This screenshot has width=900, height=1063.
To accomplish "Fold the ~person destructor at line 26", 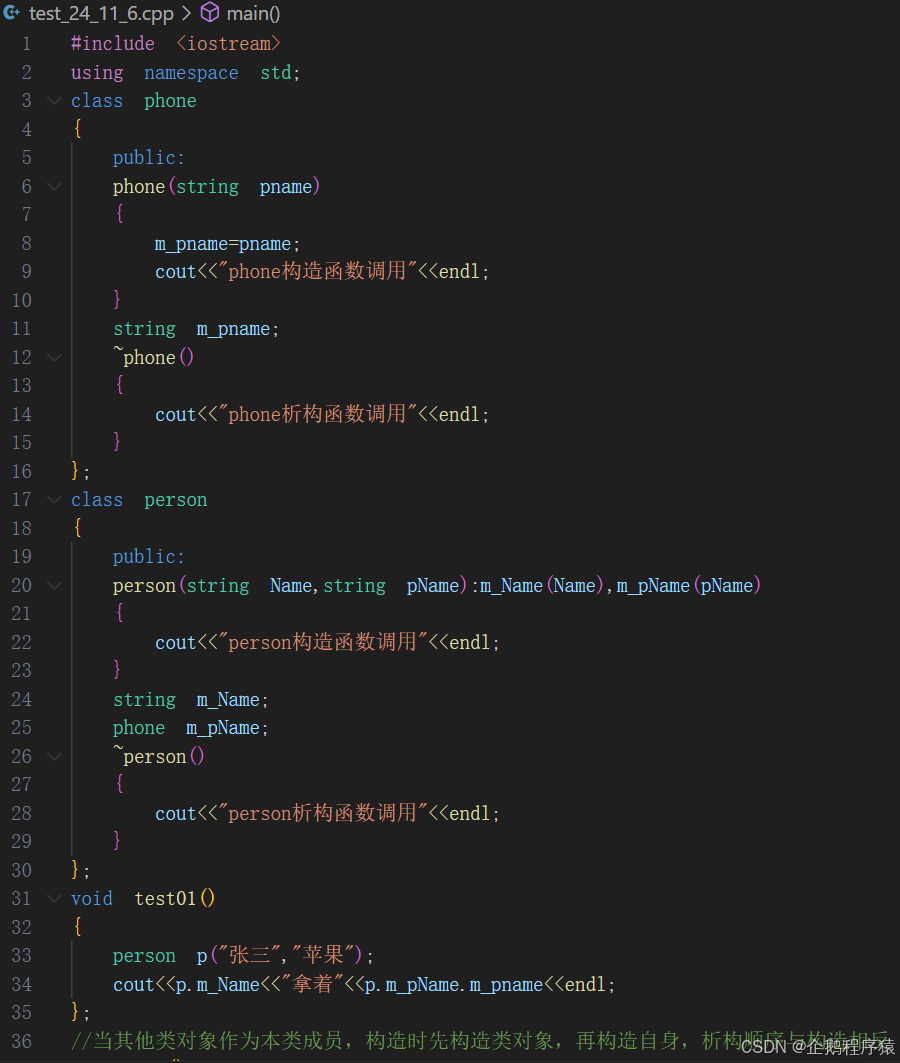I will [54, 756].
